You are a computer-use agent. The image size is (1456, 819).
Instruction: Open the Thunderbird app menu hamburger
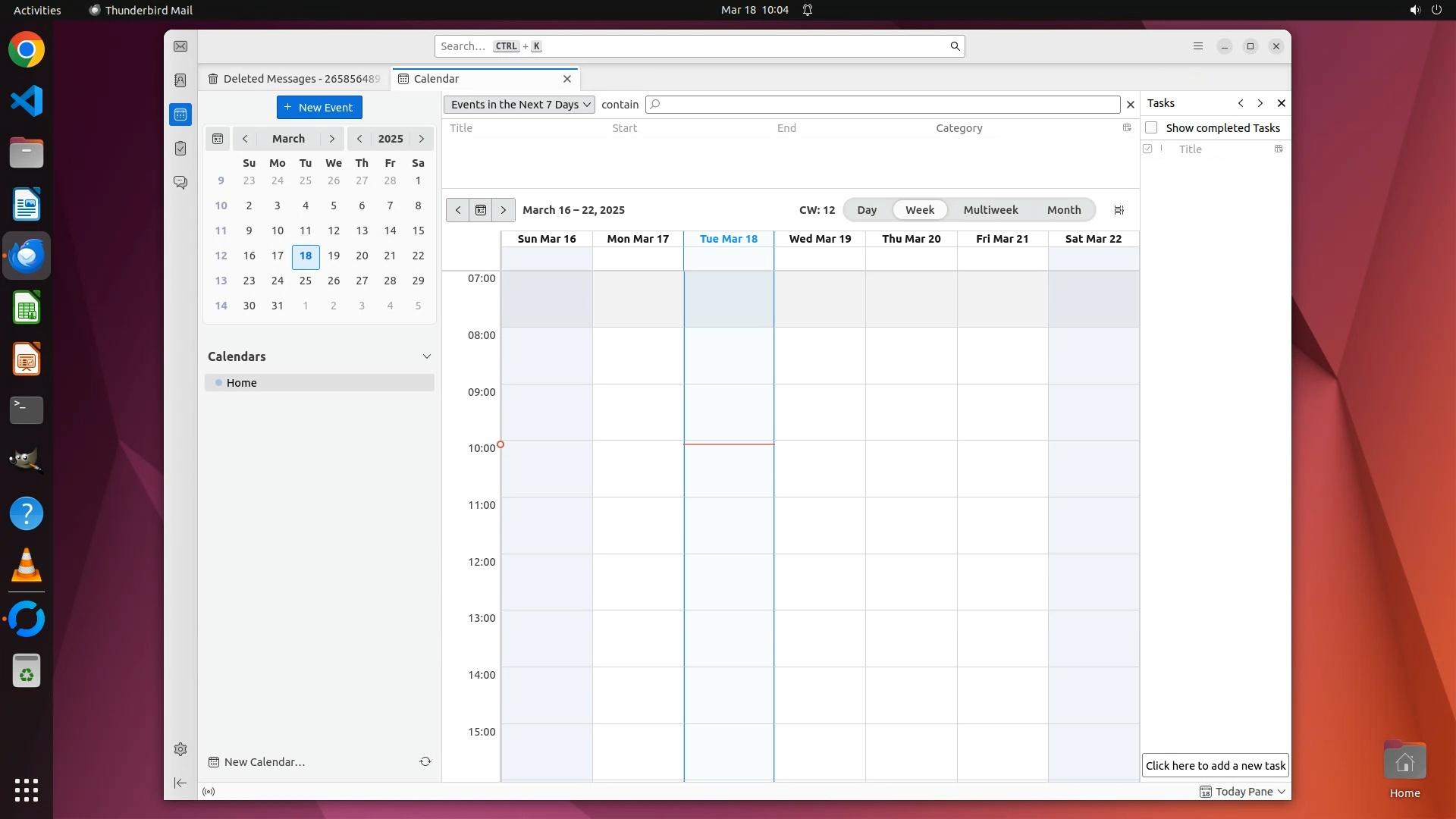point(1198,46)
